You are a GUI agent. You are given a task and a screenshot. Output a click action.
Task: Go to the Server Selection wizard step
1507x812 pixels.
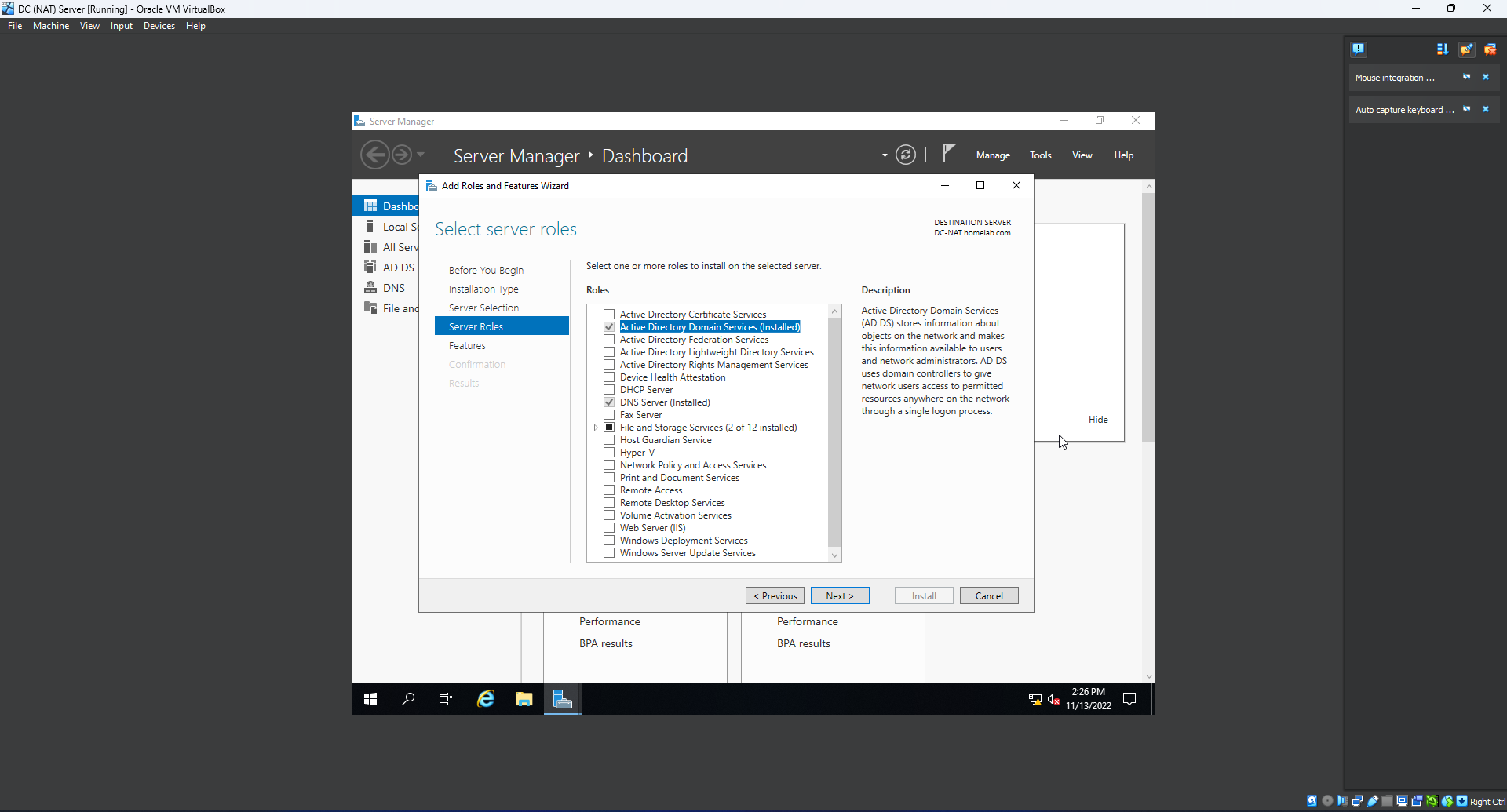(x=483, y=308)
